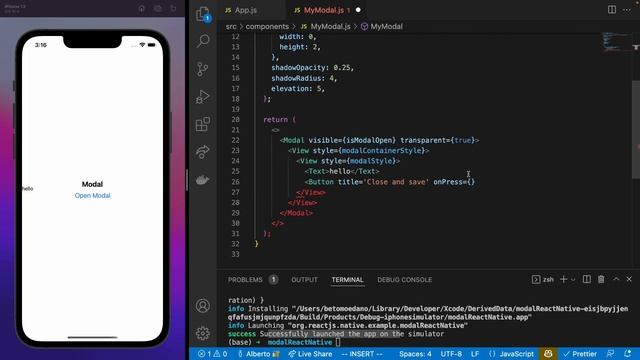
Task: Open the Accounts icon in activity bar
Action: pyautogui.click(x=203, y=306)
